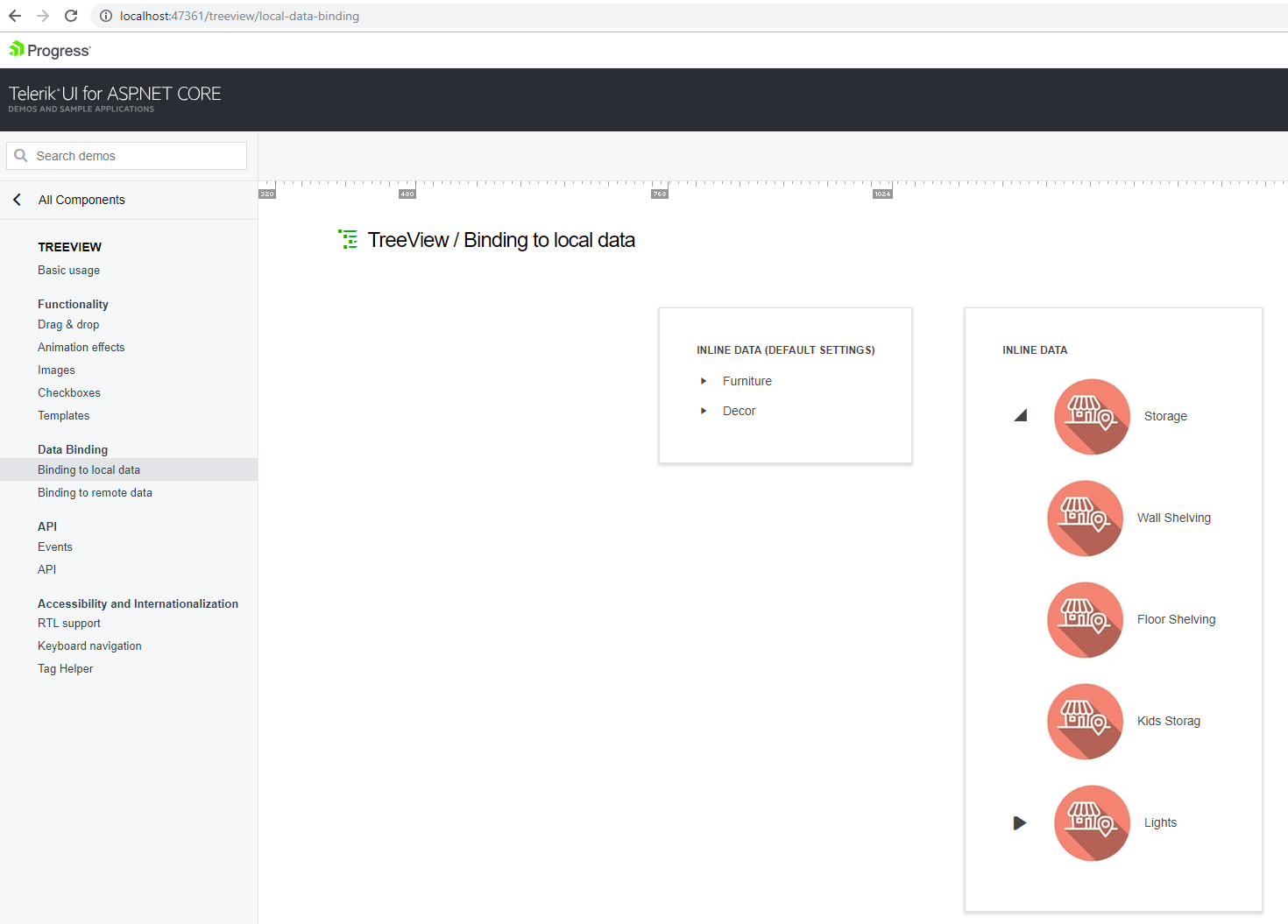Focus the Search demos input field
The width and height of the screenshot is (1288, 924).
[x=136, y=156]
